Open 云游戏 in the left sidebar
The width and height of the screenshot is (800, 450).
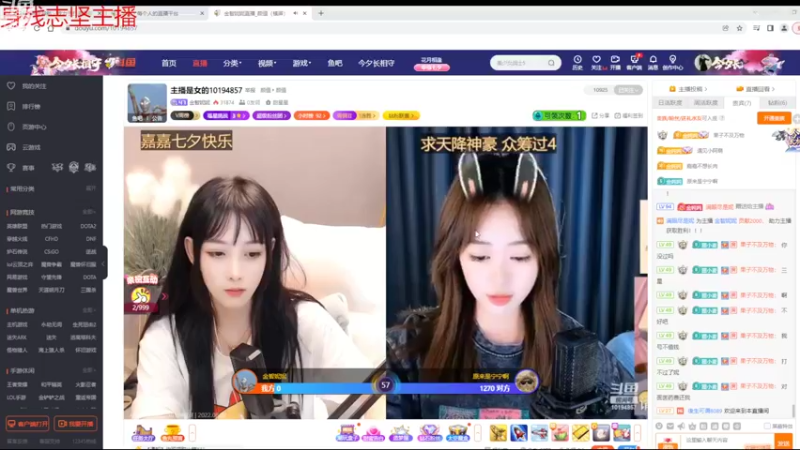click(x=31, y=147)
